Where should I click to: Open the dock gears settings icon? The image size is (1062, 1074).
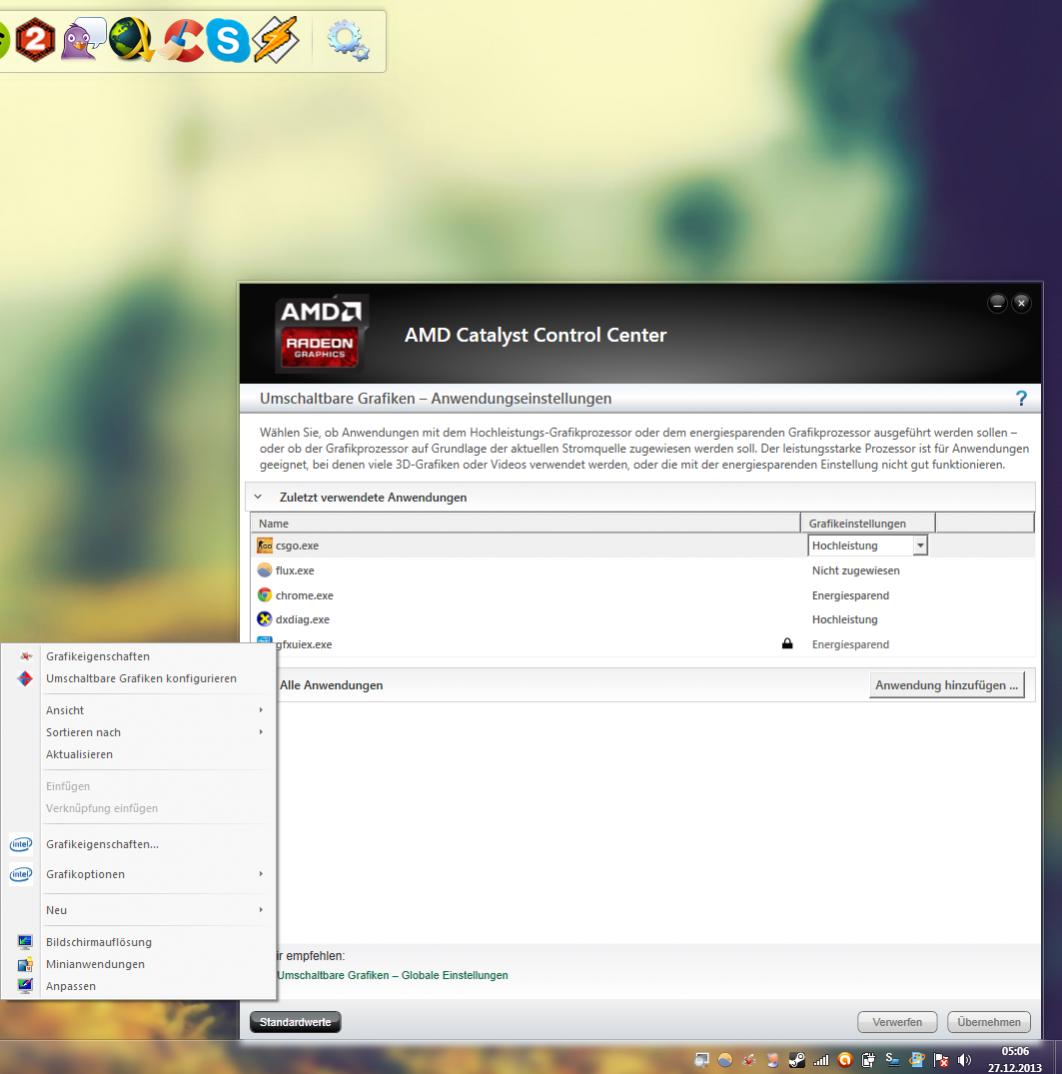[x=348, y=41]
